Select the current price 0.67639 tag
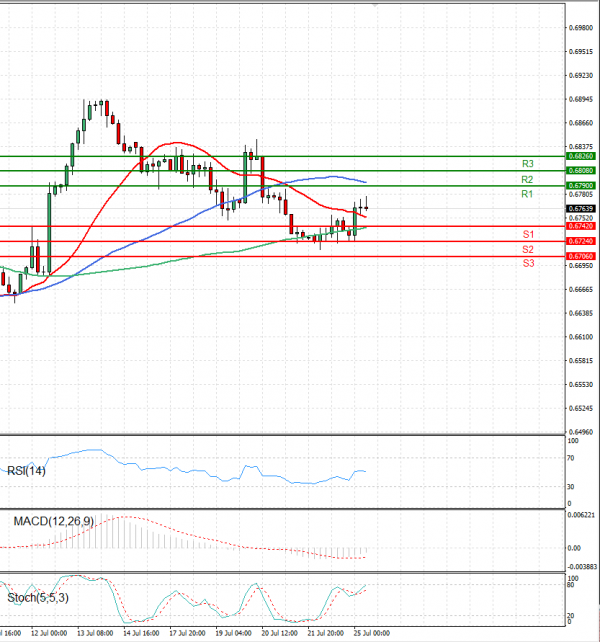The image size is (600, 642). pyautogui.click(x=580, y=209)
